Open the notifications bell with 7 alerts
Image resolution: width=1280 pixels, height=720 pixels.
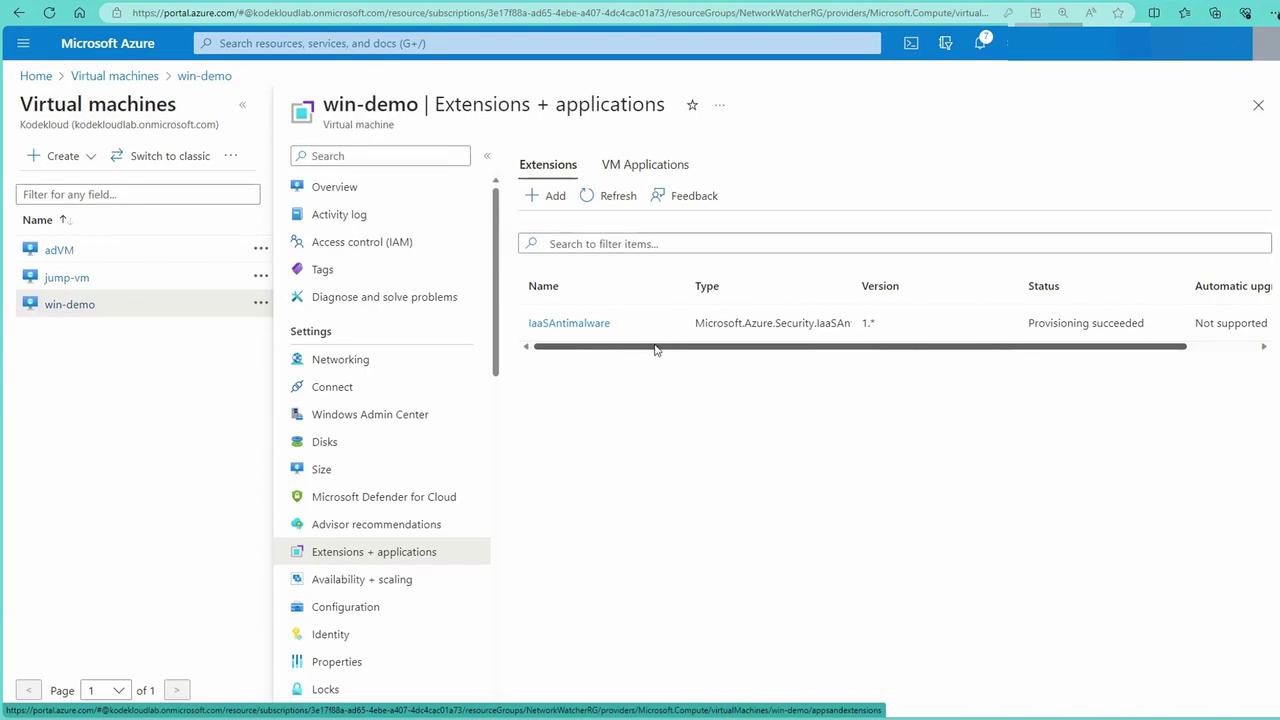[x=981, y=42]
